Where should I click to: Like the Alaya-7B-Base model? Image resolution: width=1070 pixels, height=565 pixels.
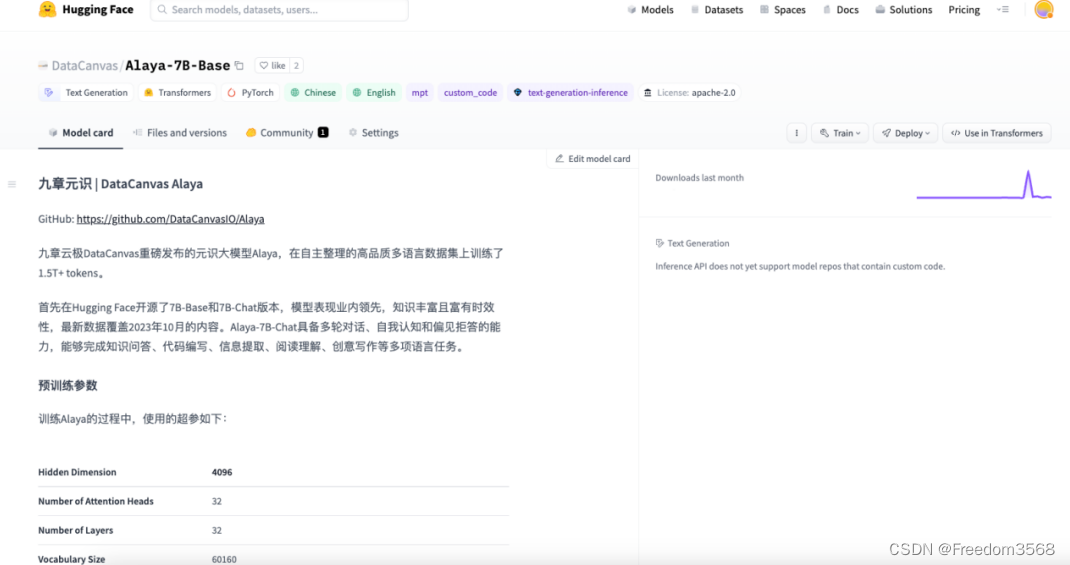[272, 66]
